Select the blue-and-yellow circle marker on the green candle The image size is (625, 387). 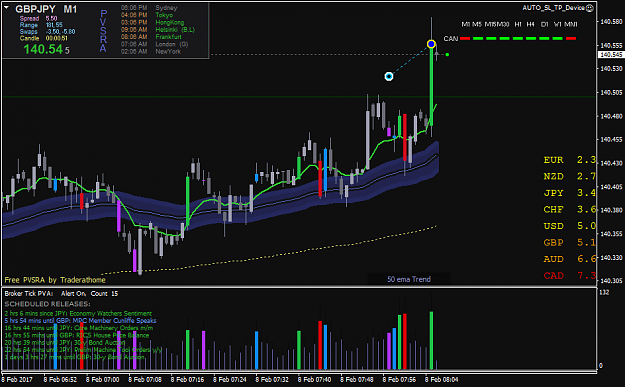(x=431, y=44)
